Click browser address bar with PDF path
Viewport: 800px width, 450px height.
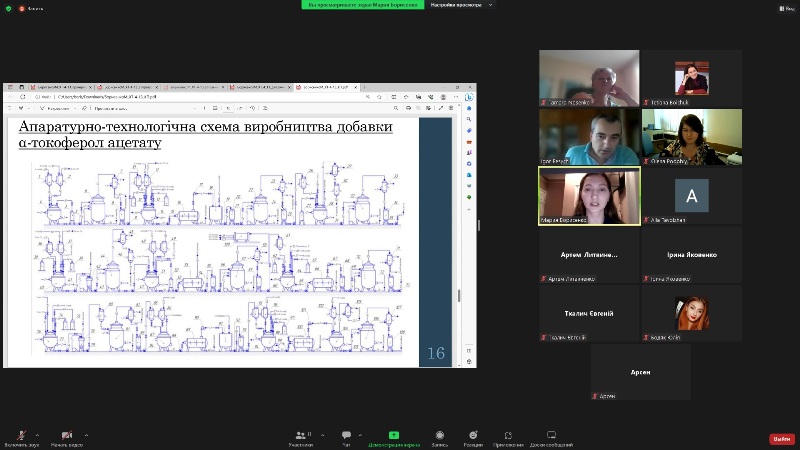(x=199, y=96)
